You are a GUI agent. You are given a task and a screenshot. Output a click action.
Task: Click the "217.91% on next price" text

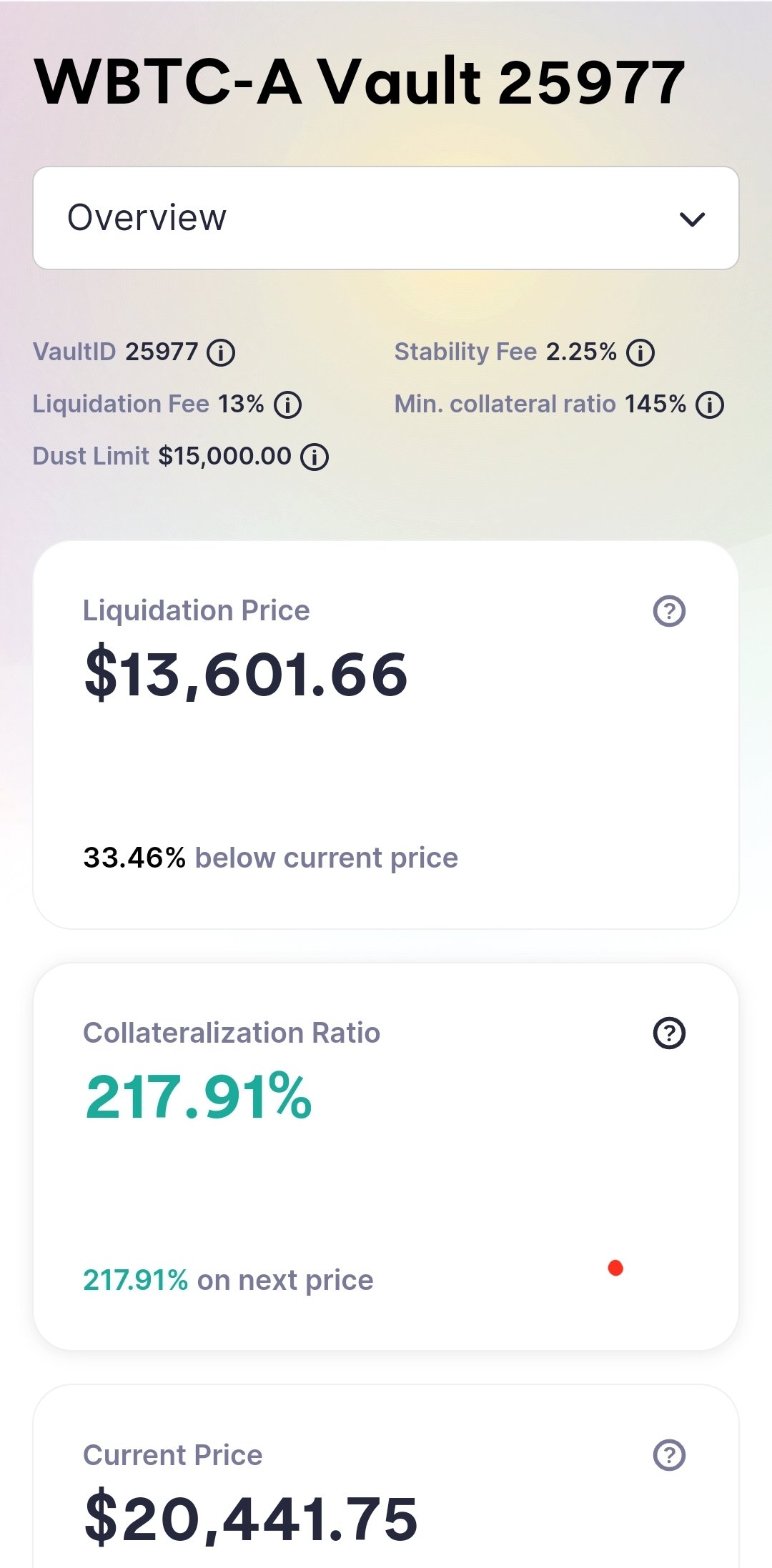click(228, 1280)
